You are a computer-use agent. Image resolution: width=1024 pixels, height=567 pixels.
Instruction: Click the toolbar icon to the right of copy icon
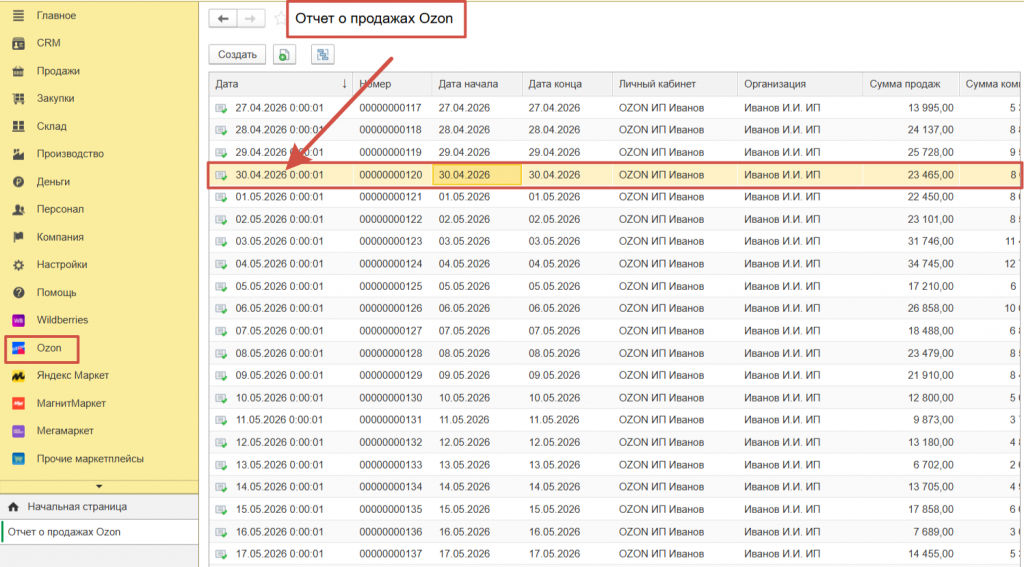coord(323,55)
